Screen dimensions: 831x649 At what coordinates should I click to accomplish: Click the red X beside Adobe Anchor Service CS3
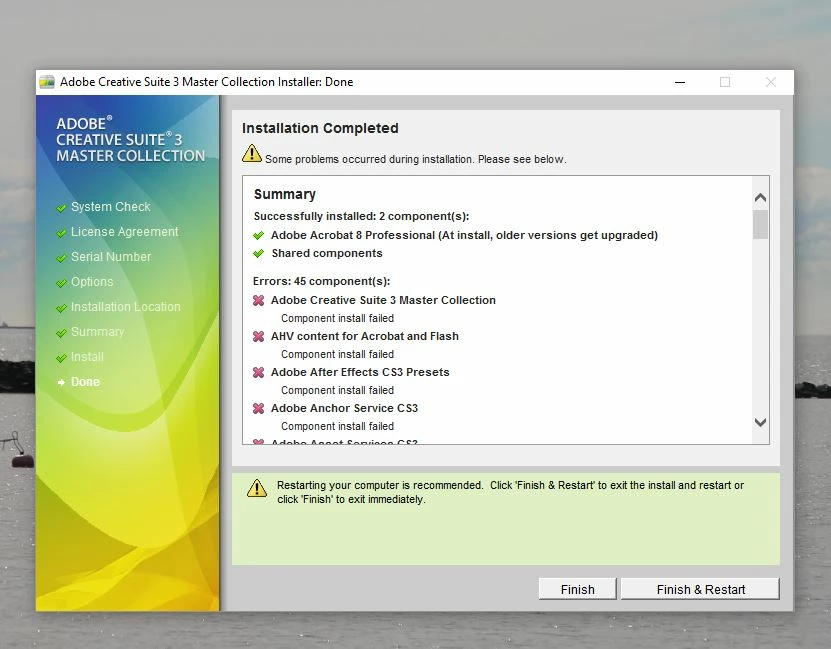[x=259, y=408]
